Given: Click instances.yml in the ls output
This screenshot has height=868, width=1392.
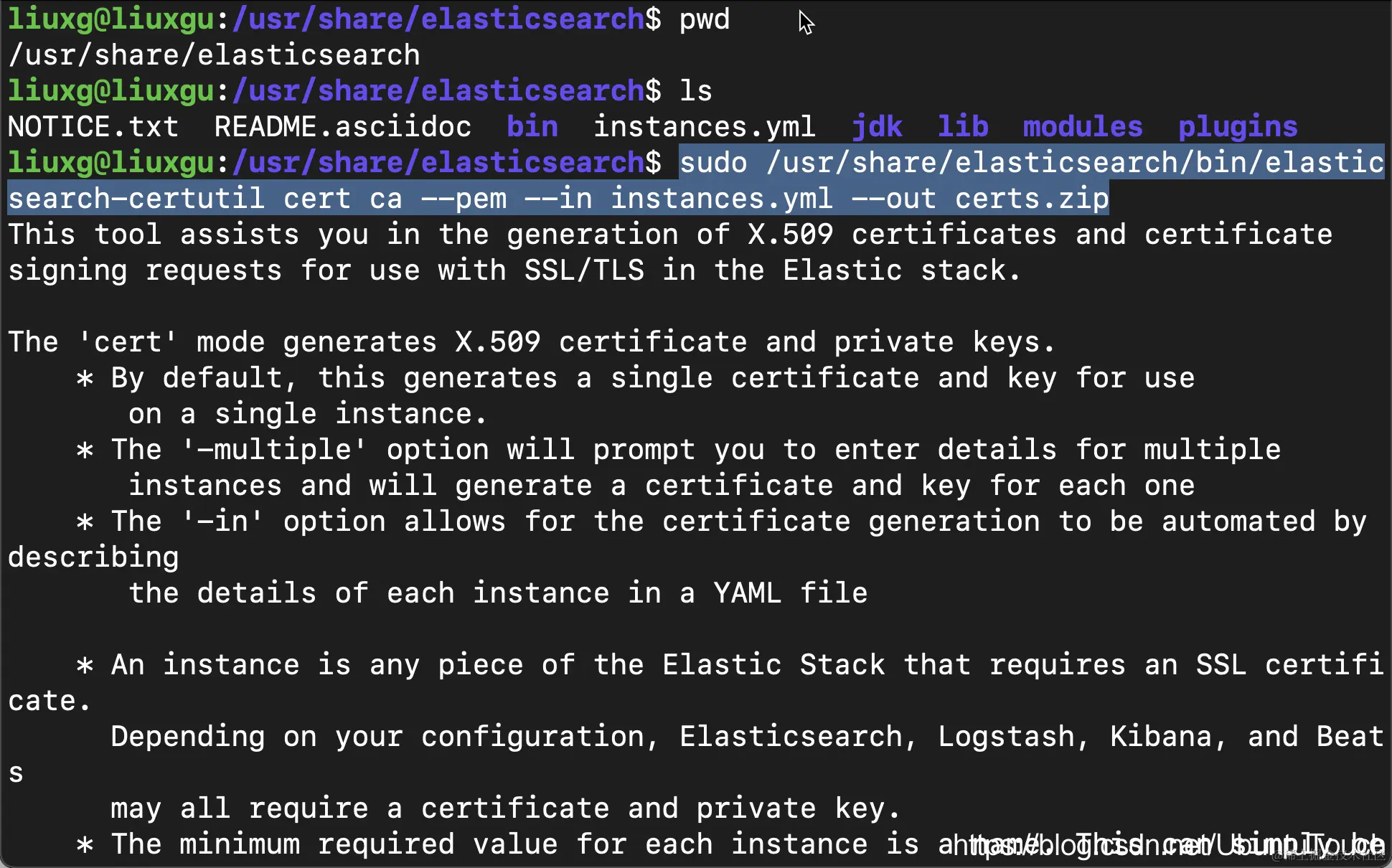Looking at the screenshot, I should click(x=704, y=127).
